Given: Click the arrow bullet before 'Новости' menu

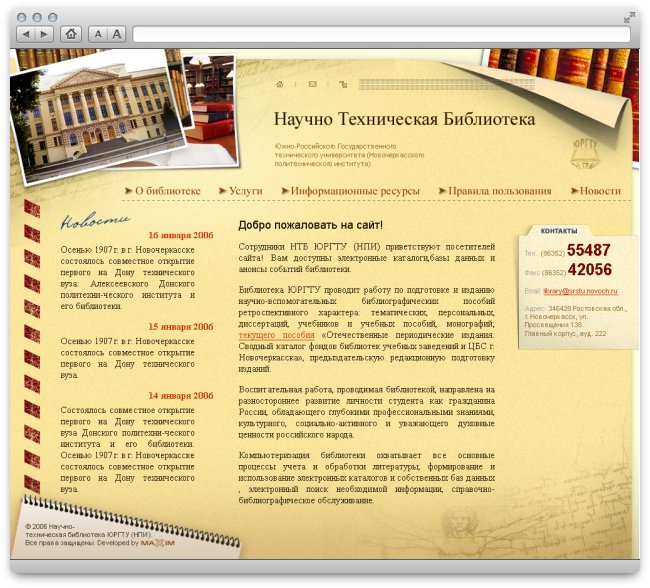Looking at the screenshot, I should (574, 191).
